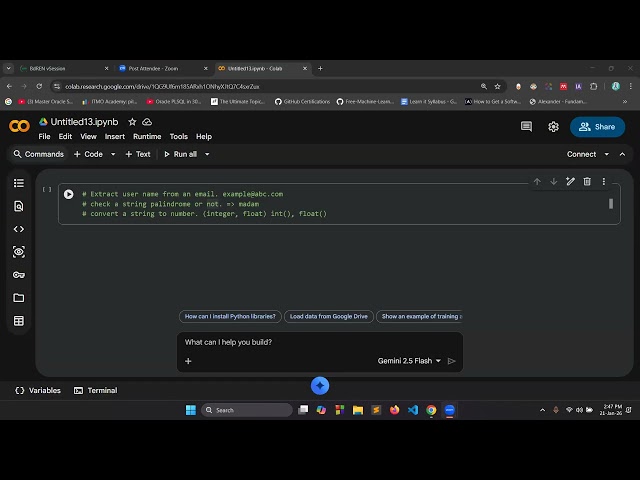This screenshot has height=480, width=640.
Task: Open Firefox from taskbar
Action: 394,410
